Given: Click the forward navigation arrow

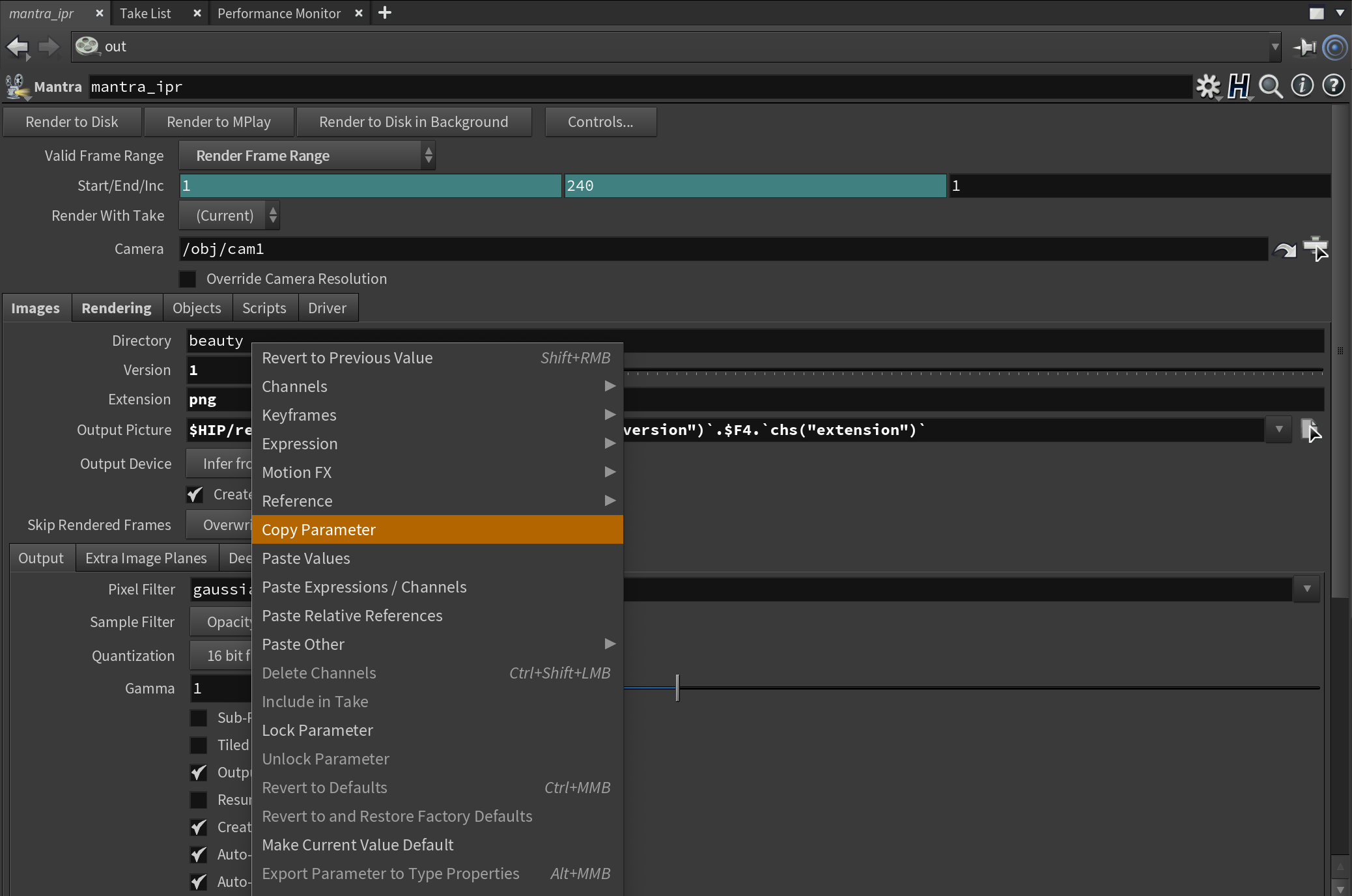Looking at the screenshot, I should [x=49, y=47].
